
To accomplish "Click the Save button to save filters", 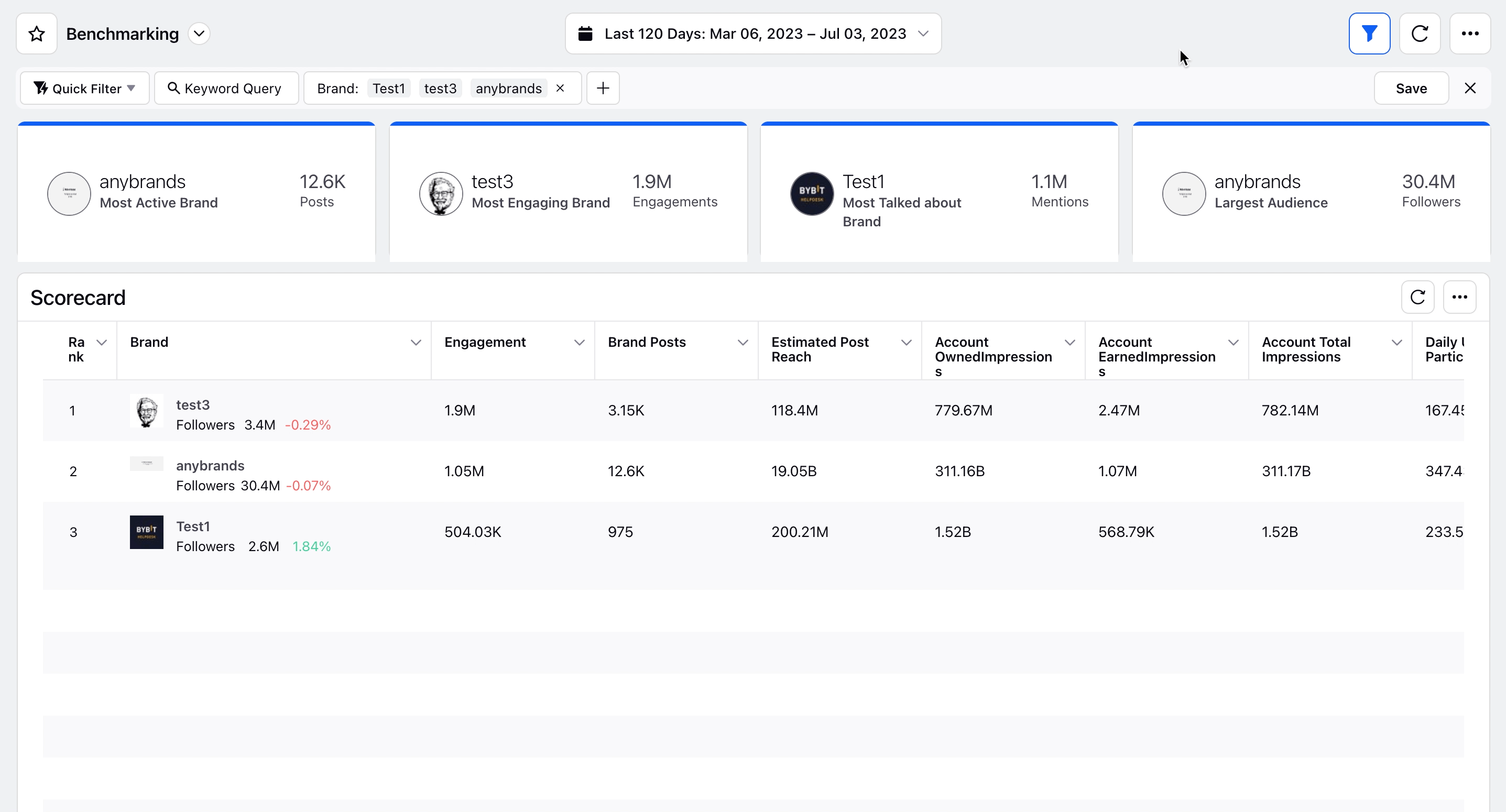I will click(x=1411, y=88).
